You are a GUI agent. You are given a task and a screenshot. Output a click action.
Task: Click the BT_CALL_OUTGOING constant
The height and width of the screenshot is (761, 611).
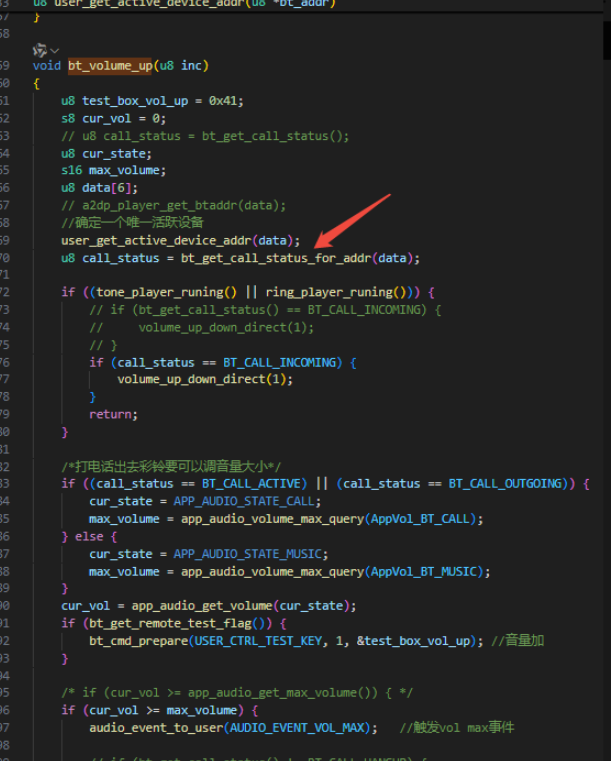coord(505,483)
